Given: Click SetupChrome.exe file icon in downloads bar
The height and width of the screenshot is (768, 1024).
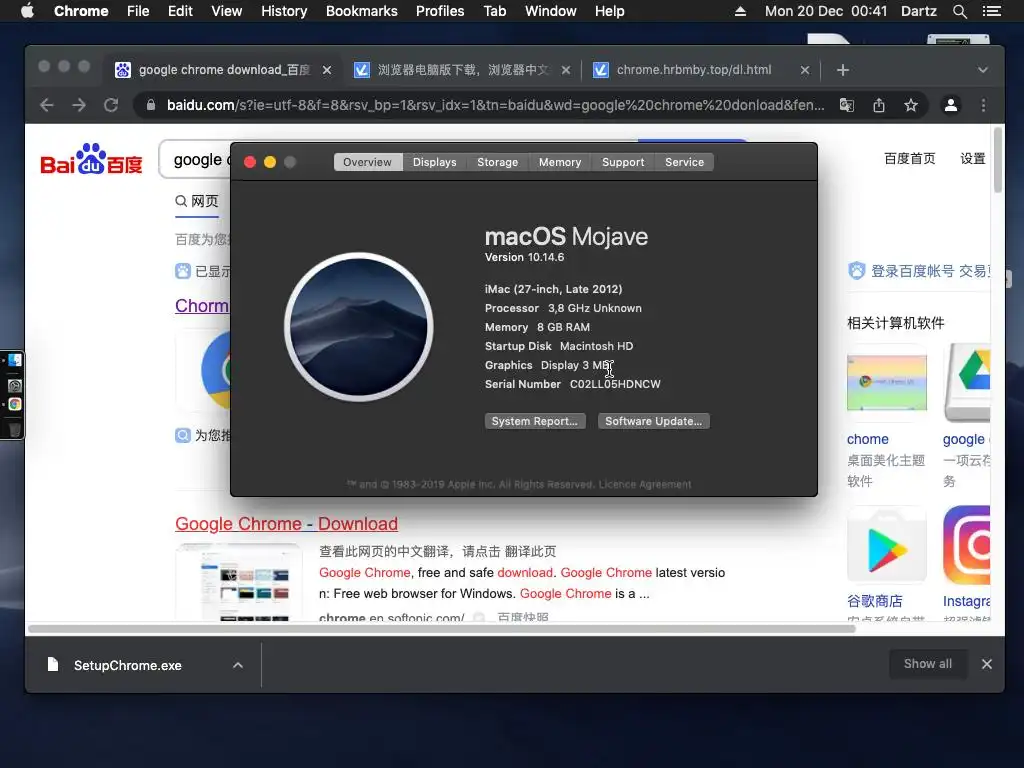Looking at the screenshot, I should (53, 665).
